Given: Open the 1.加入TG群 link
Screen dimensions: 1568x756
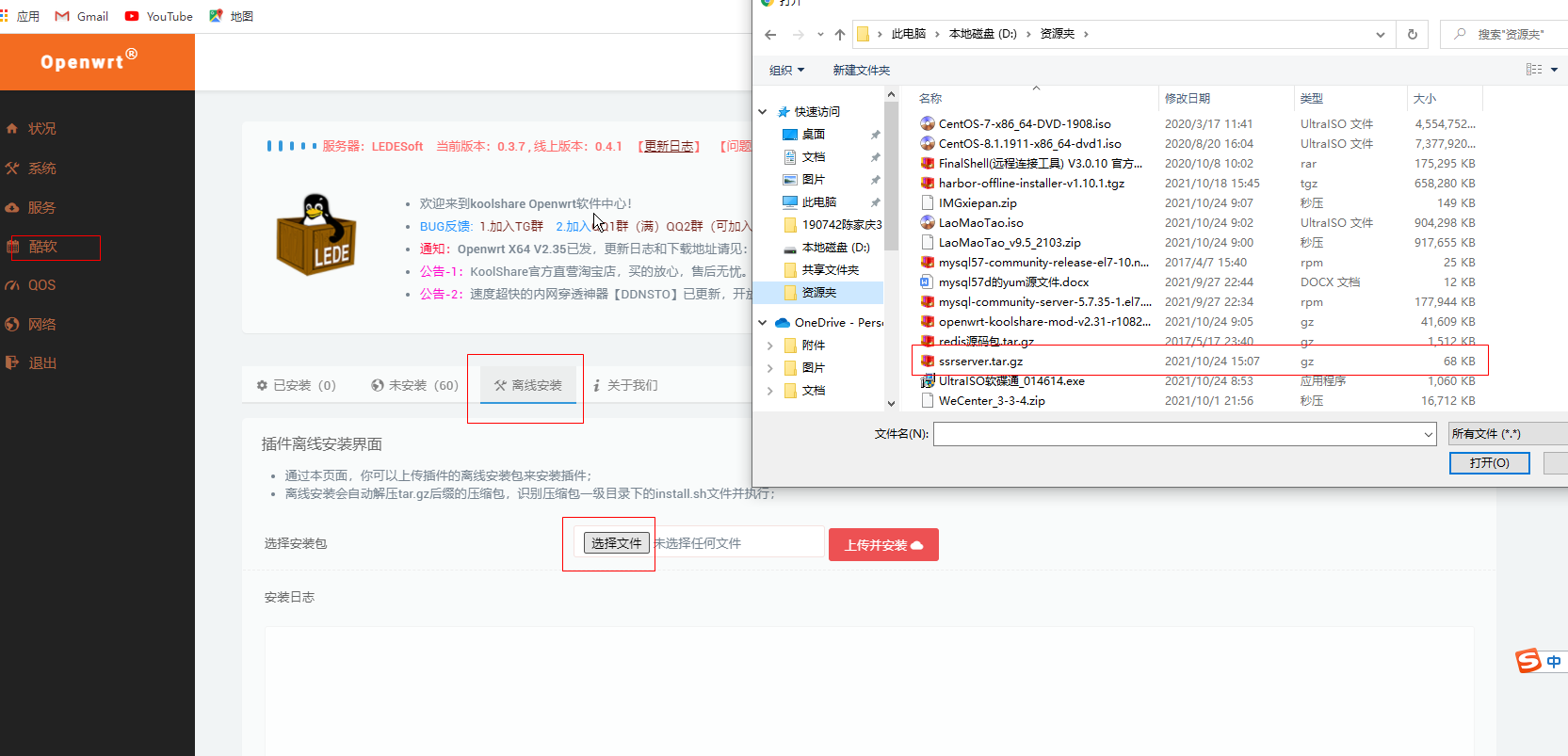Looking at the screenshot, I should (x=511, y=227).
